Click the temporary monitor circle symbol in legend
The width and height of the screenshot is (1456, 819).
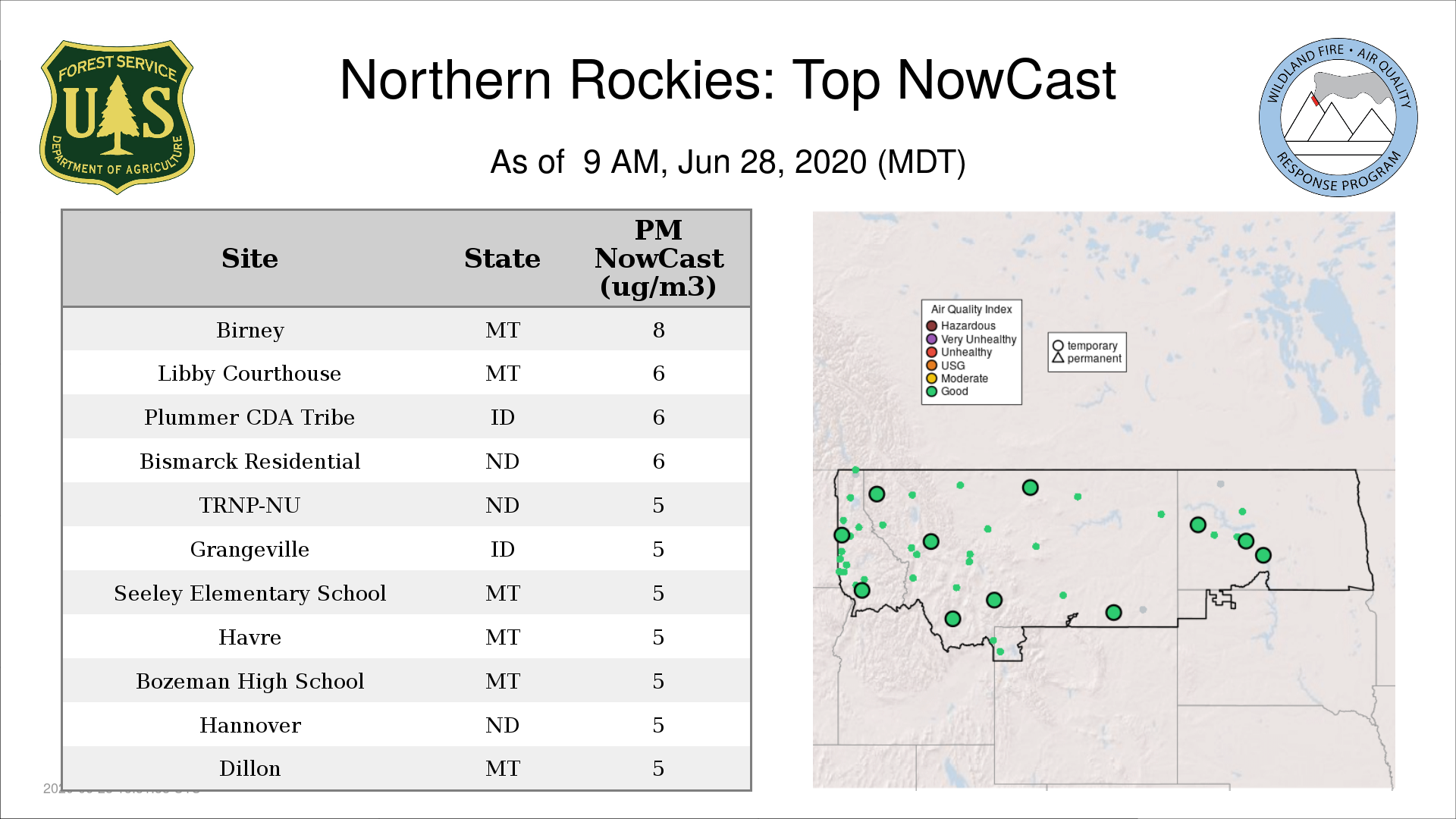1058,346
